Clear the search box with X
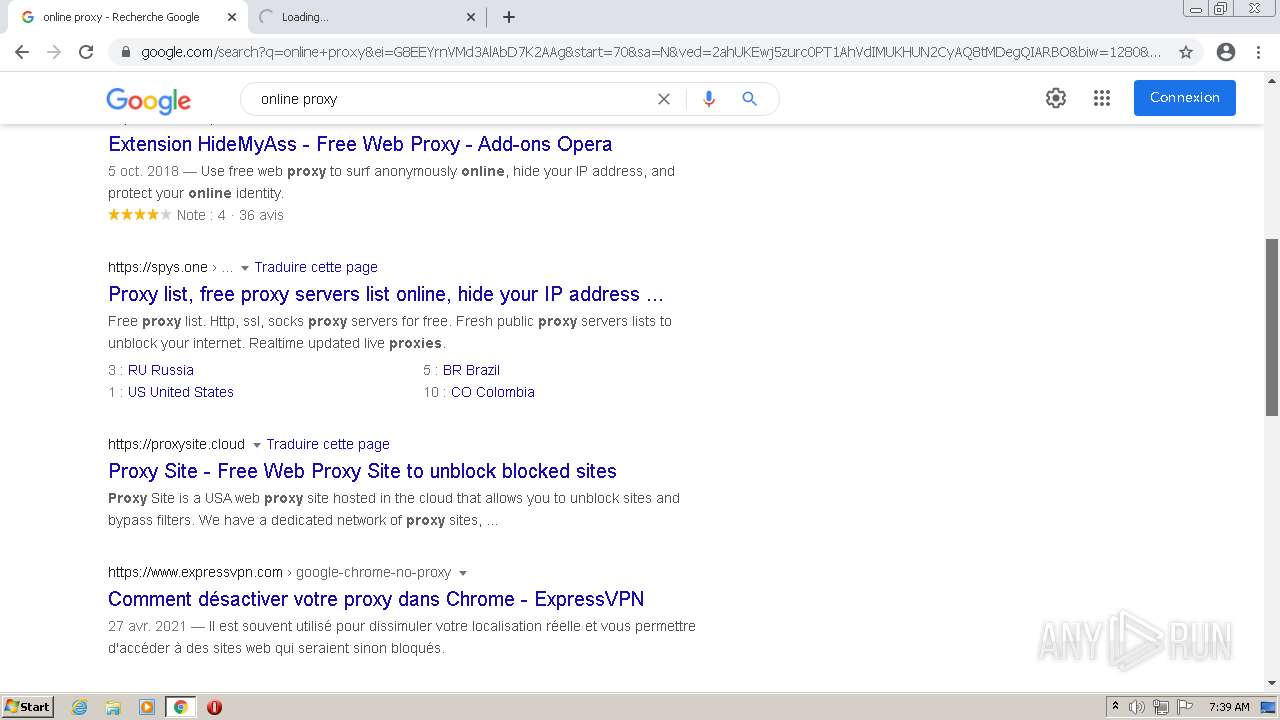 coord(663,99)
